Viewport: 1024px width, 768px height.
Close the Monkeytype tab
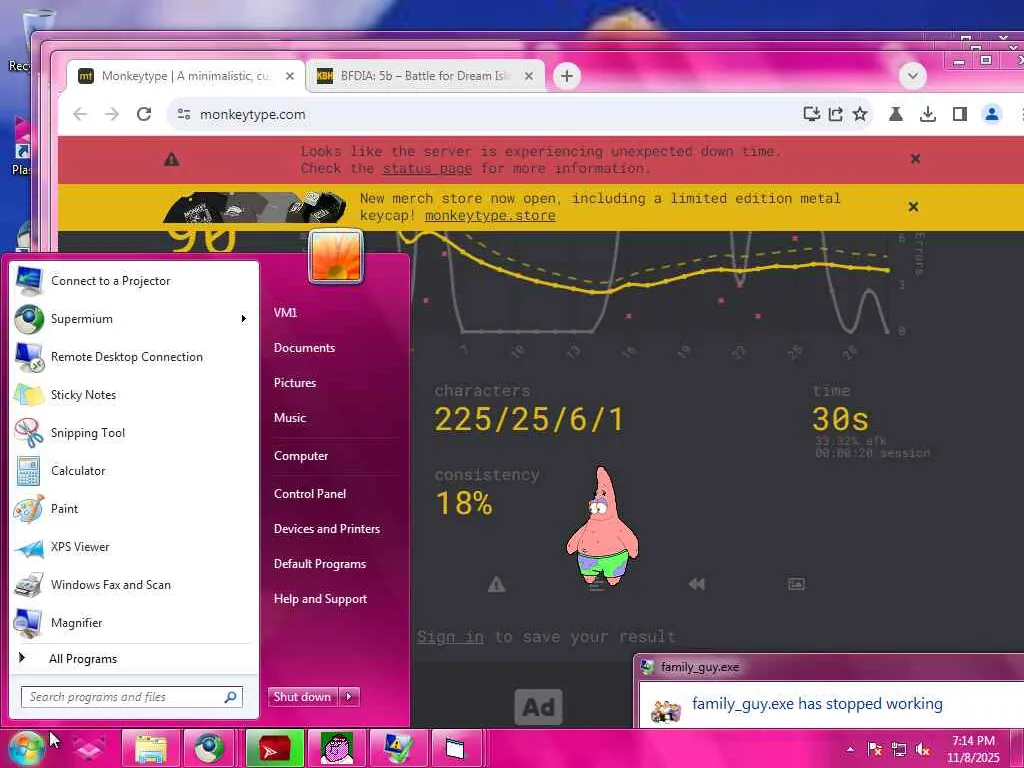tap(290, 76)
